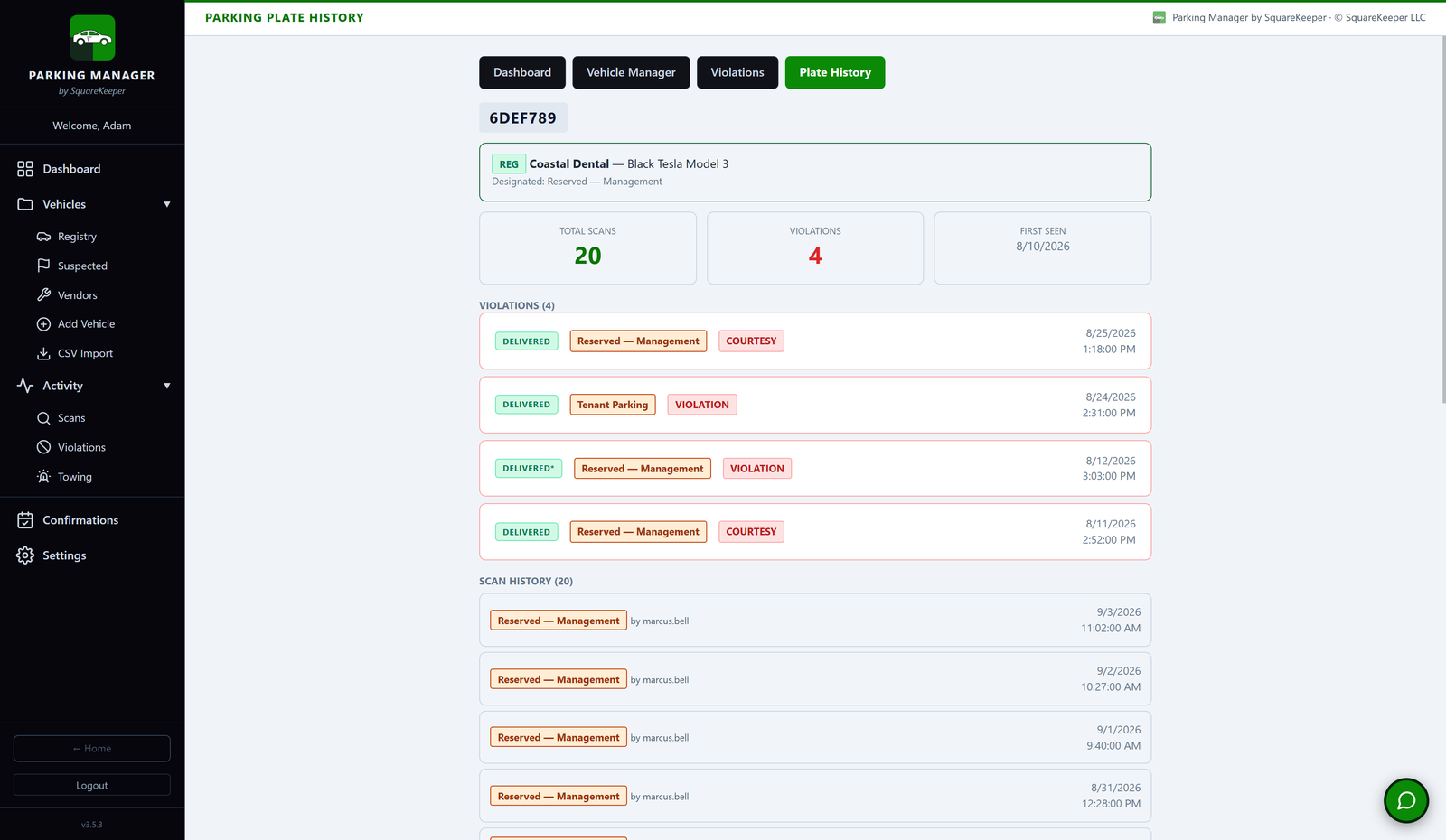Switch to the Vehicle Manager tab
The width and height of the screenshot is (1446, 840).
[631, 72]
